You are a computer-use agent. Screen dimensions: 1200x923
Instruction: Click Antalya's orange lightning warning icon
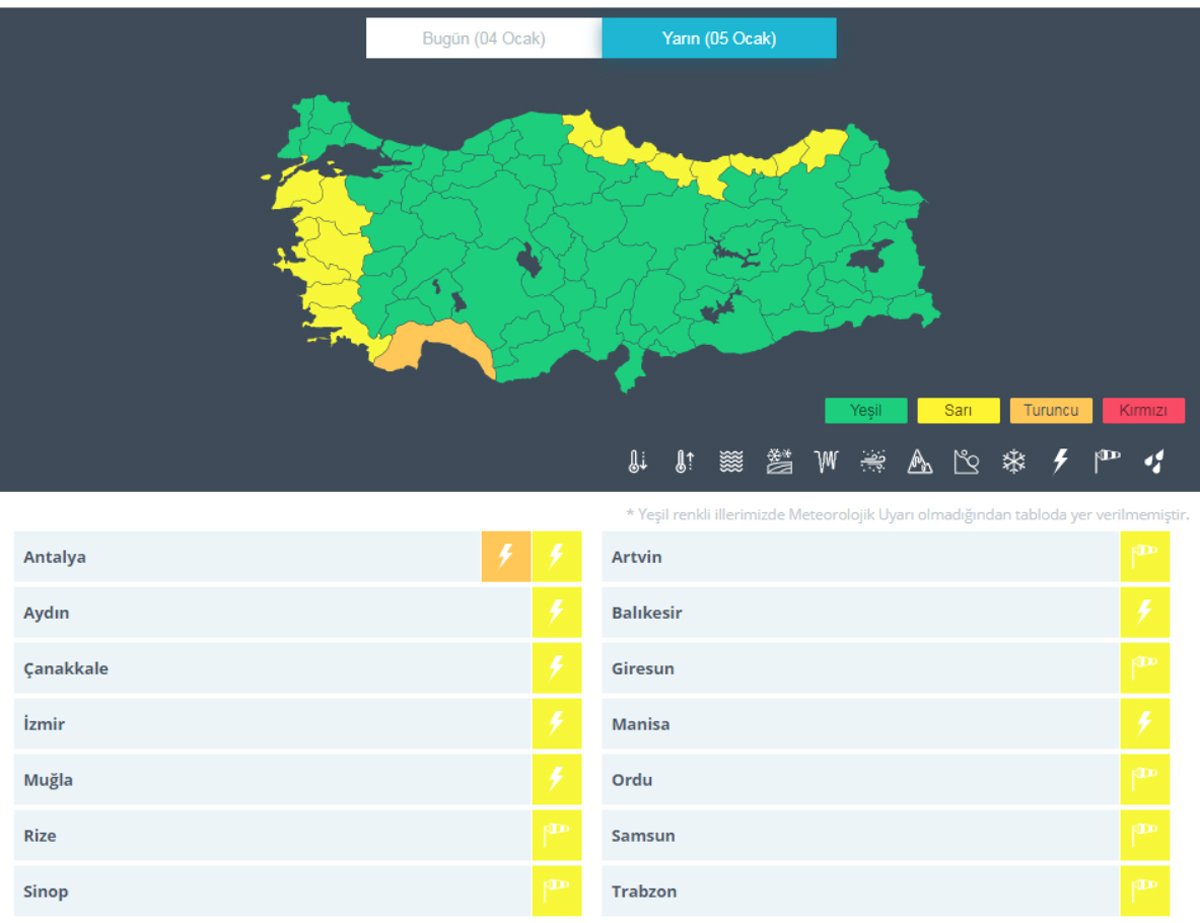tap(506, 557)
